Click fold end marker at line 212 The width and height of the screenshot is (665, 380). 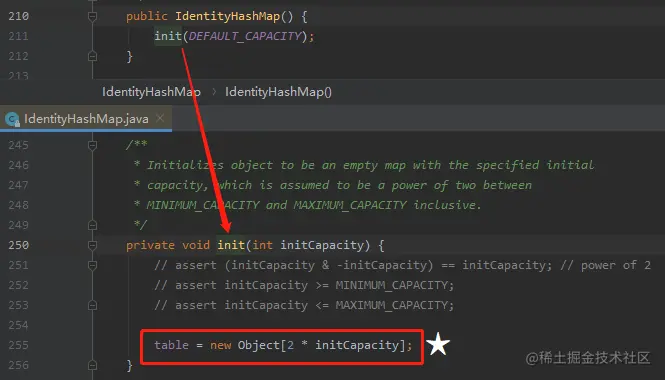pos(92,56)
